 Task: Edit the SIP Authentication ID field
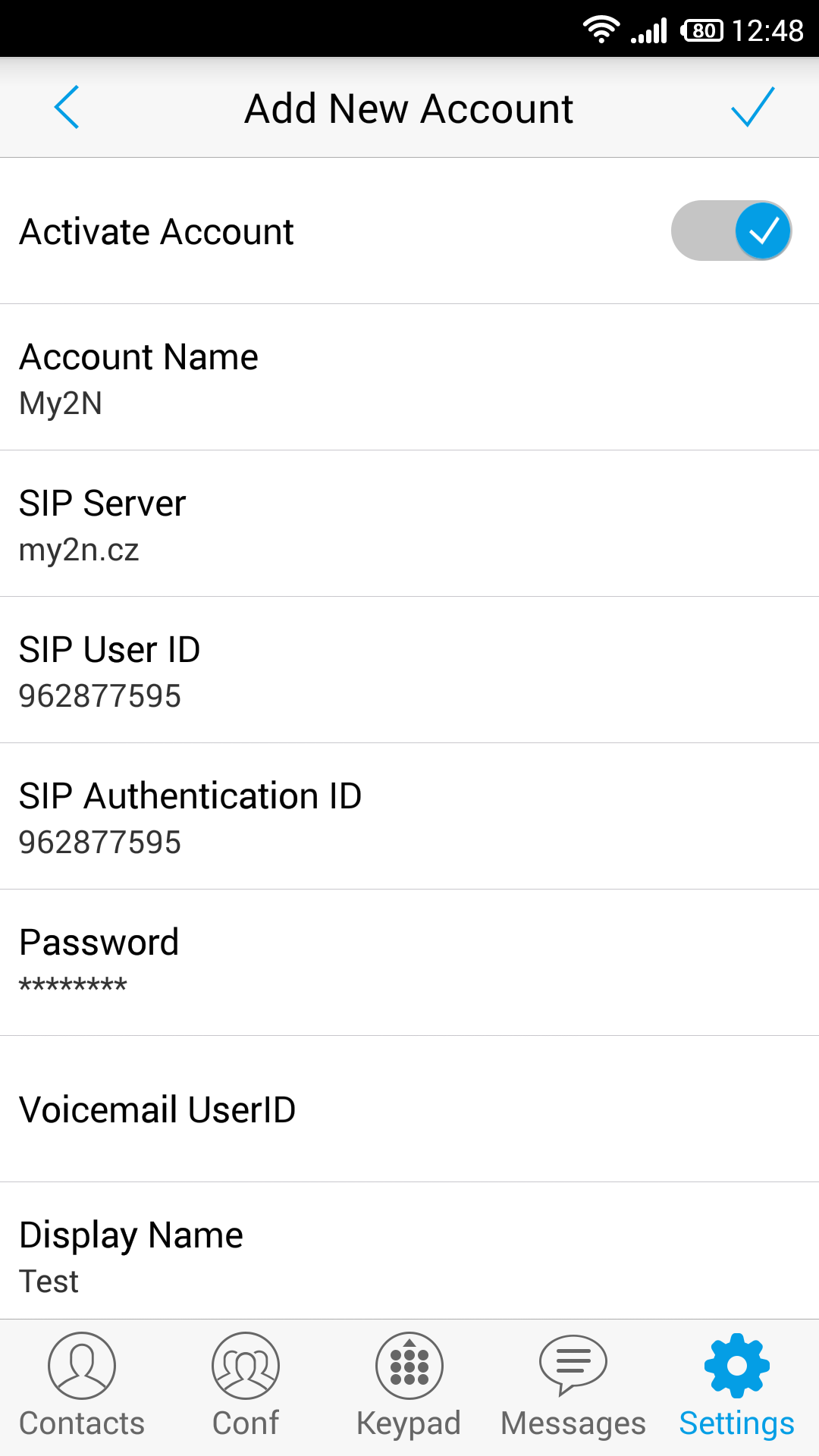409,817
